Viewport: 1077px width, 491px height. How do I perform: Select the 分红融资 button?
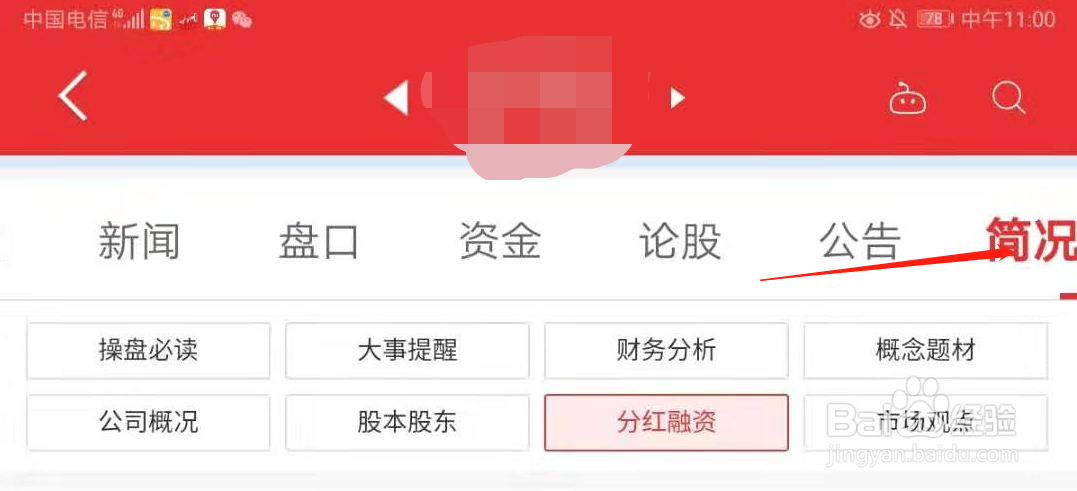point(666,422)
